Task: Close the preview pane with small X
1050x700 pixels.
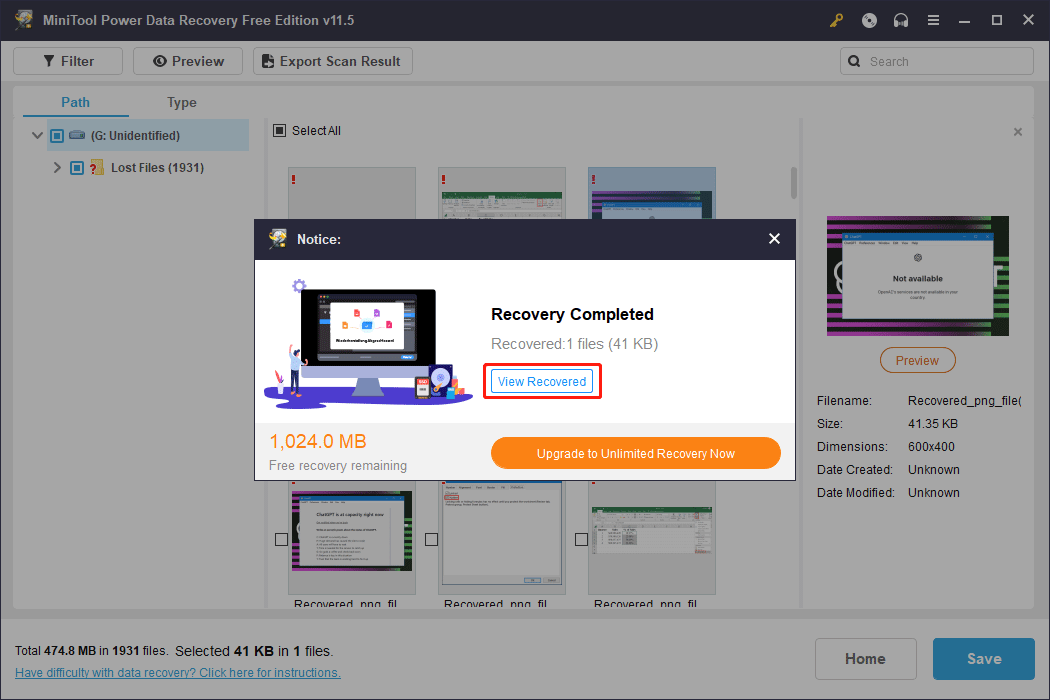Action: pos(1018,132)
